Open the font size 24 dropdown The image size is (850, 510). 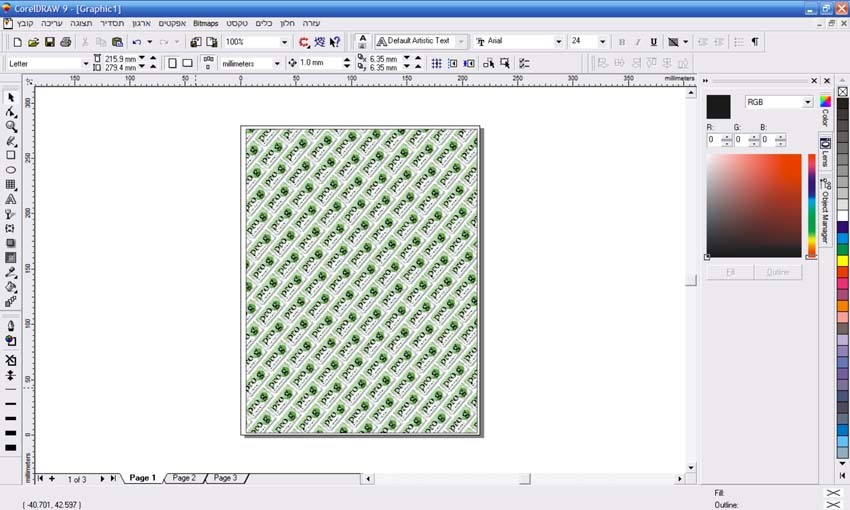pyautogui.click(x=602, y=41)
